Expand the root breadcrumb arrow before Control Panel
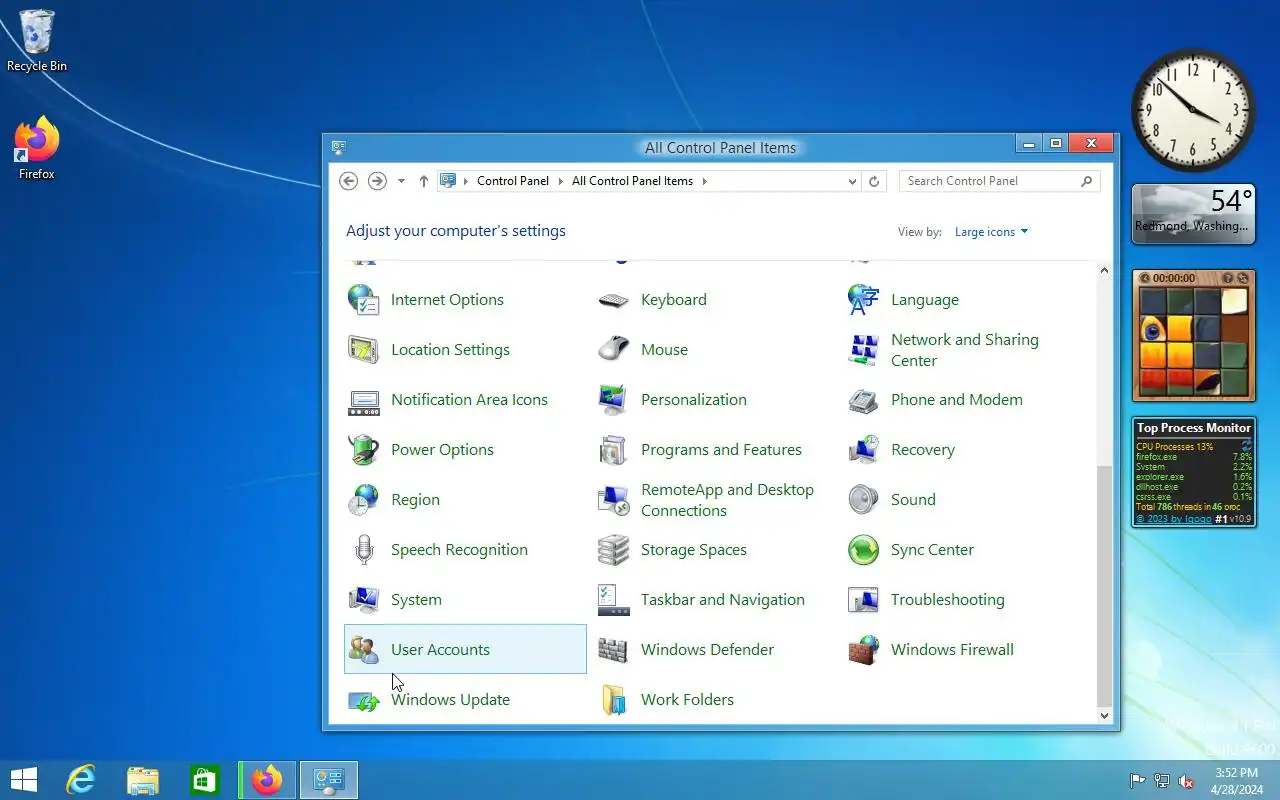 [466, 181]
